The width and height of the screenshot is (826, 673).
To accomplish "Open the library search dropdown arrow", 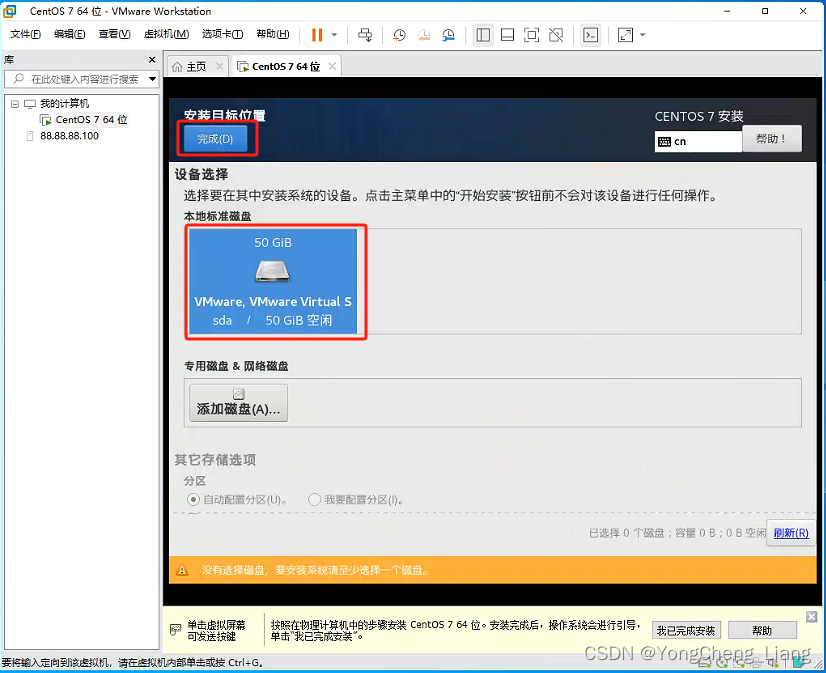I will (152, 79).
